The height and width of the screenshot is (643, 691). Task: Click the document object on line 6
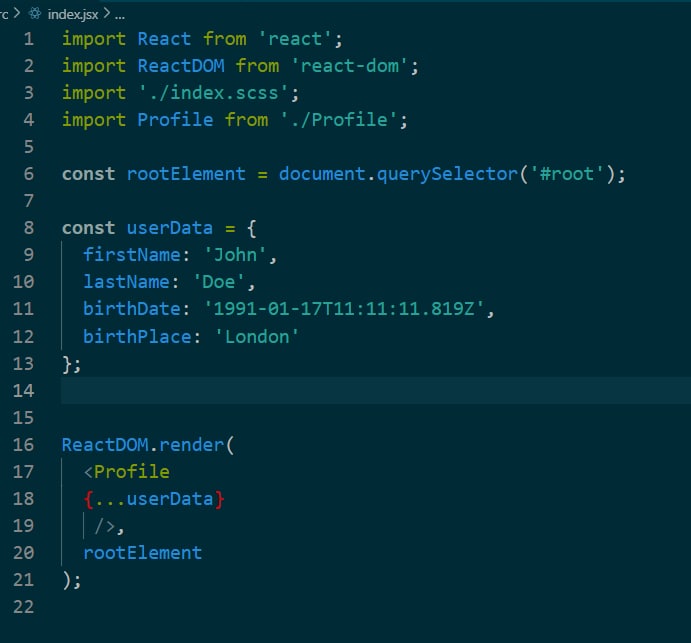pyautogui.click(x=322, y=174)
